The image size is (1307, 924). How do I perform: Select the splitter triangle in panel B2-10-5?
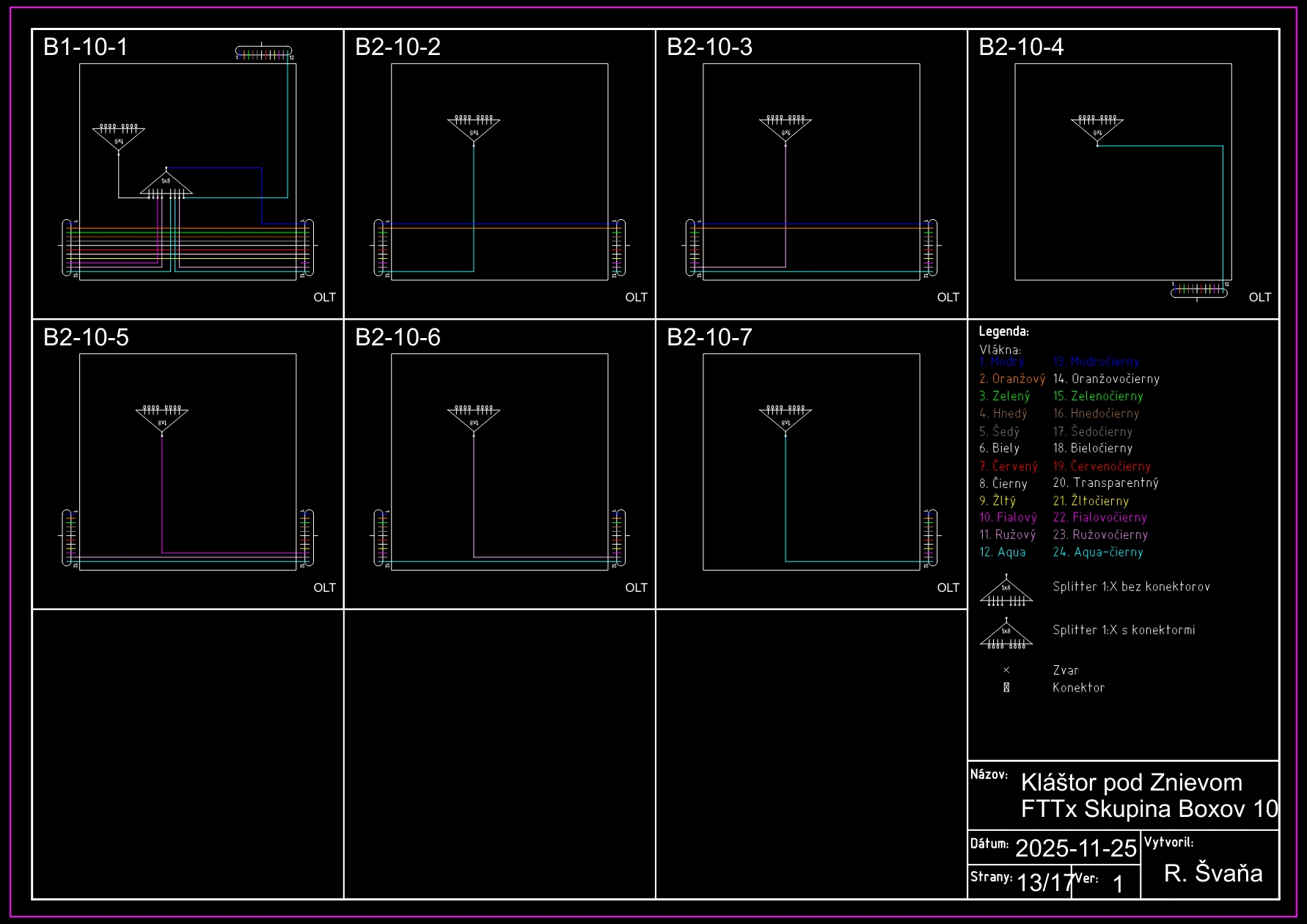point(162,419)
